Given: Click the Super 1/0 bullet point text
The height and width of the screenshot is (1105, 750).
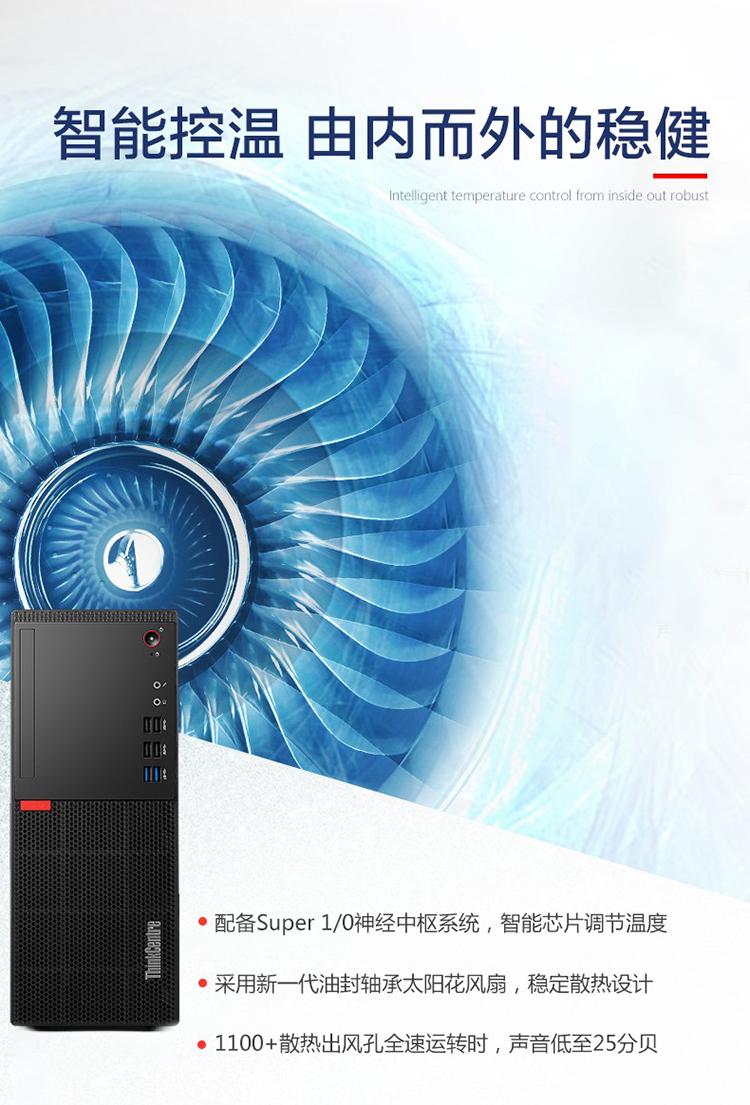Looking at the screenshot, I should [441, 922].
